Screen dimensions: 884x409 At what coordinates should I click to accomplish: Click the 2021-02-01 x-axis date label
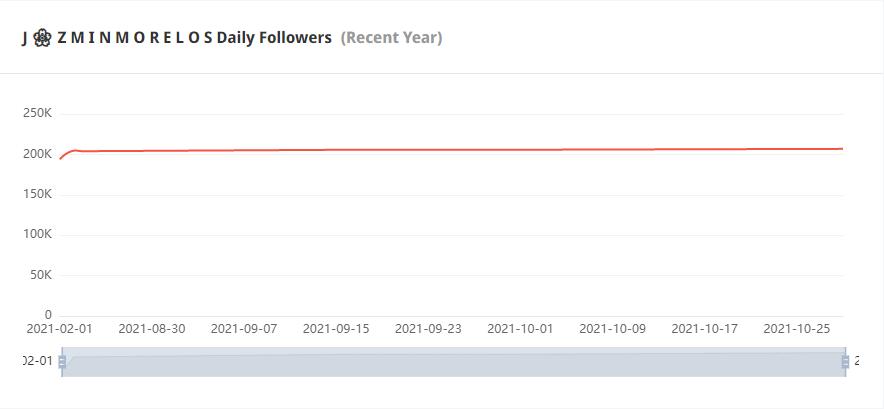tap(59, 328)
